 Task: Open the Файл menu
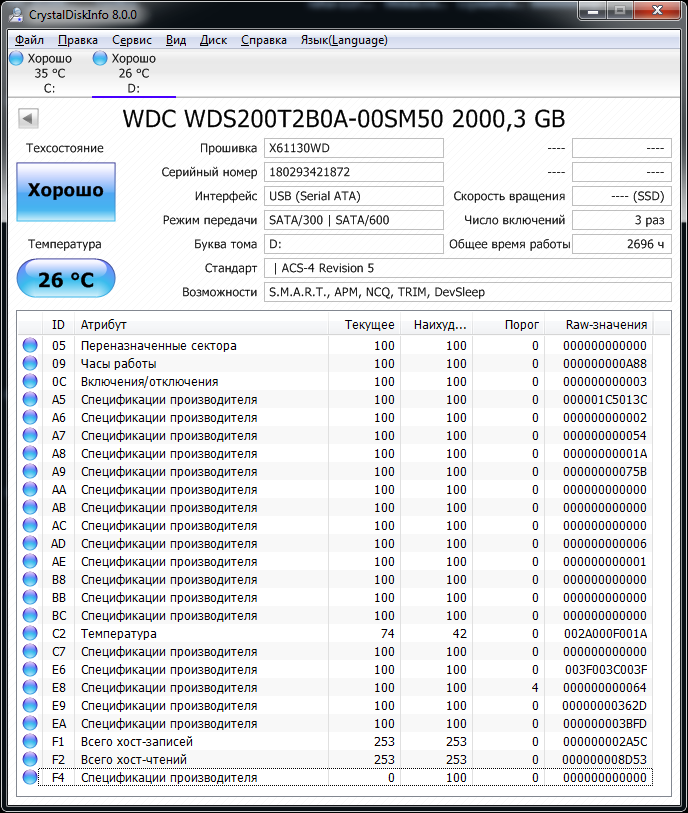pyautogui.click(x=29, y=40)
